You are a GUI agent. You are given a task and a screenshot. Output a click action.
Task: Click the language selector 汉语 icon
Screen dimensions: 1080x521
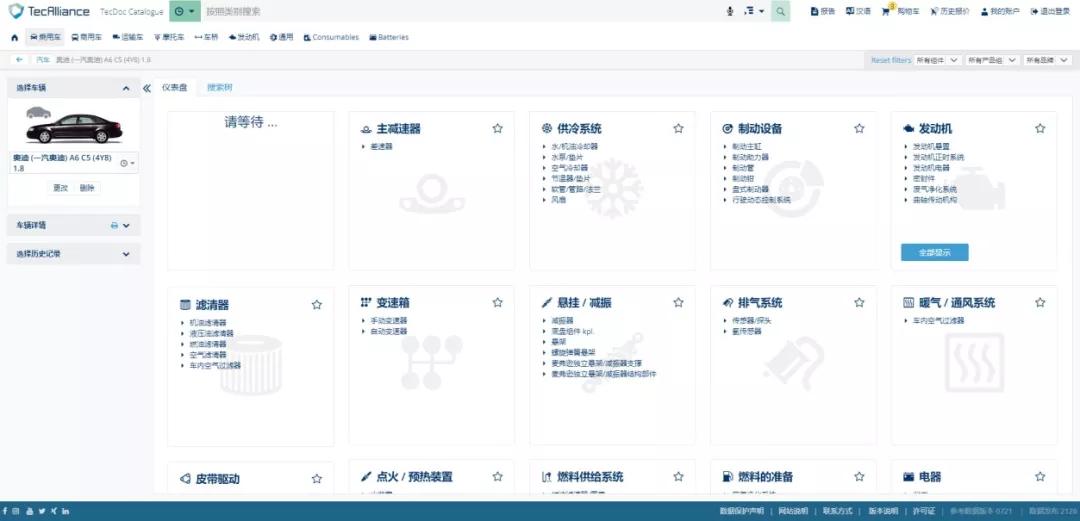coord(850,11)
